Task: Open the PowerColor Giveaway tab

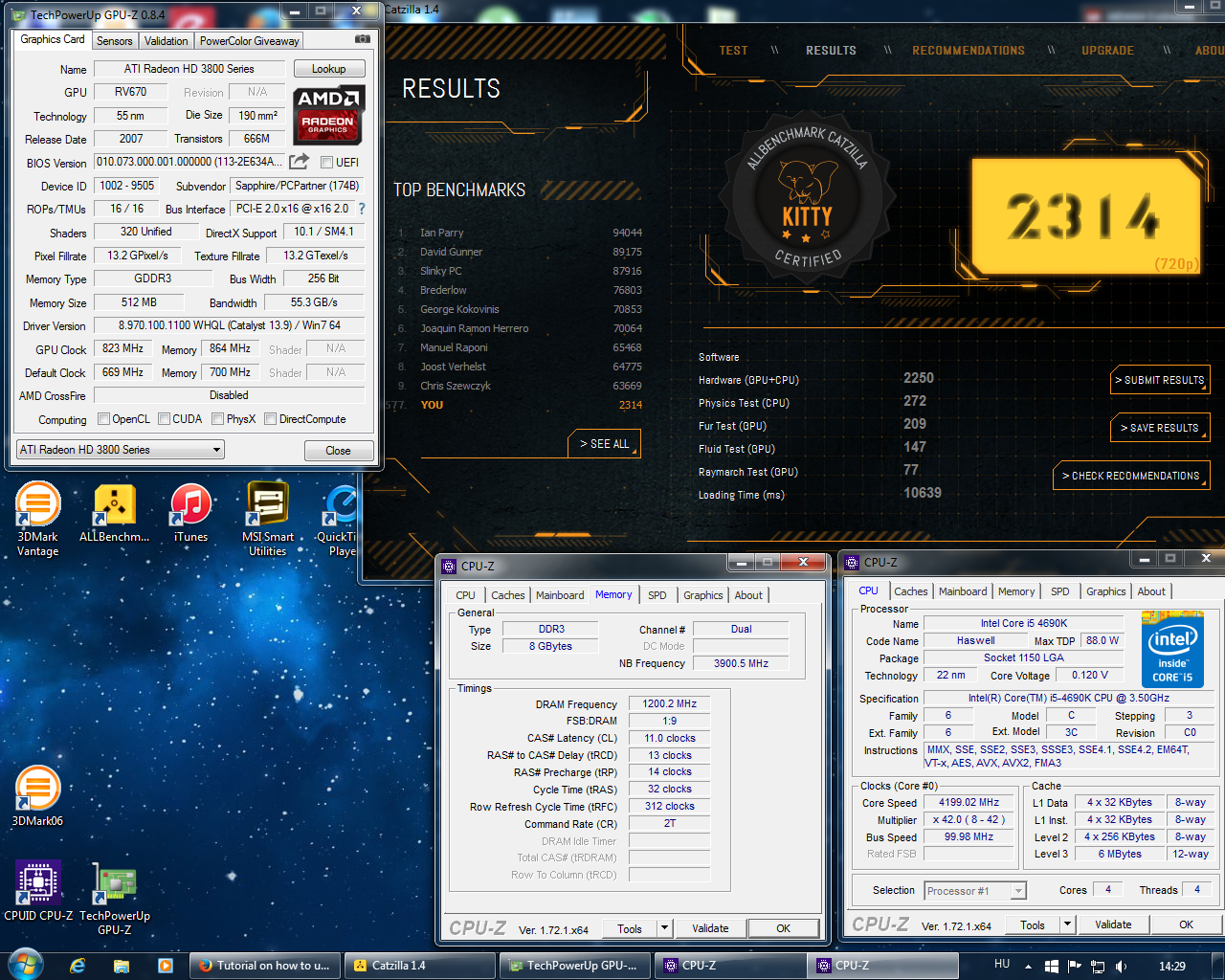Action: click(x=250, y=41)
